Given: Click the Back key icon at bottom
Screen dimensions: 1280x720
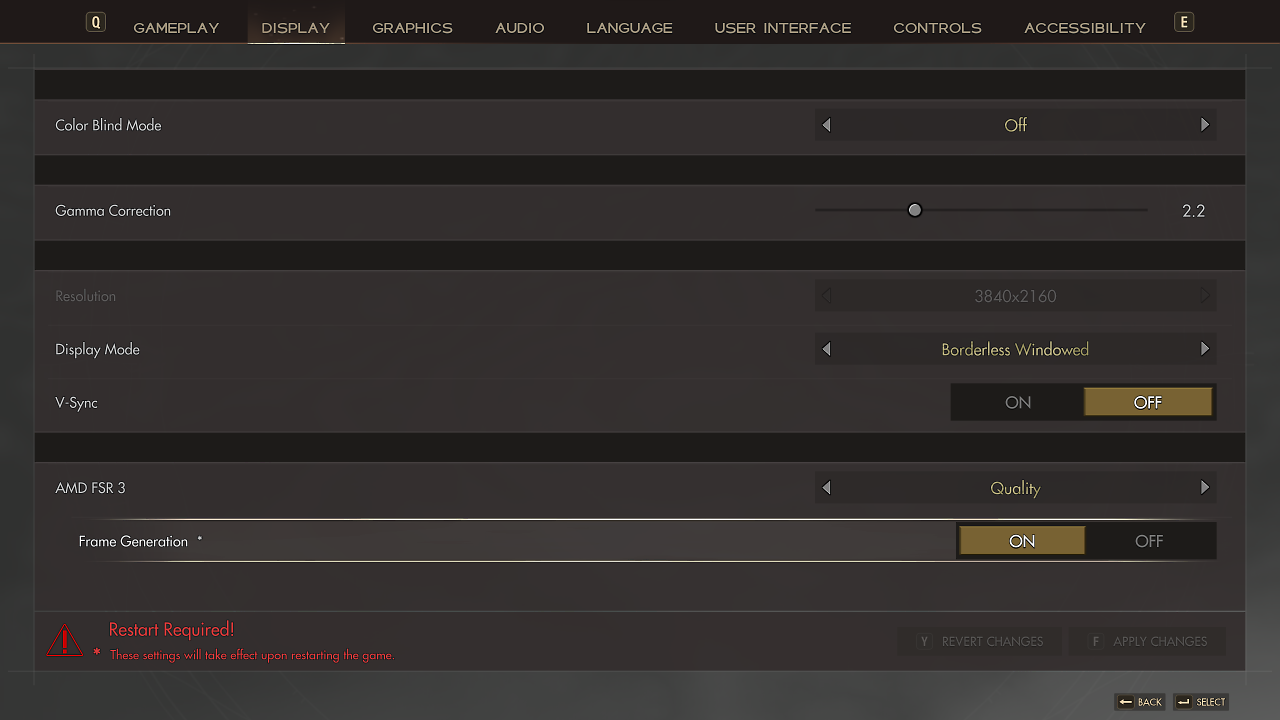Looking at the screenshot, I should [x=1125, y=702].
